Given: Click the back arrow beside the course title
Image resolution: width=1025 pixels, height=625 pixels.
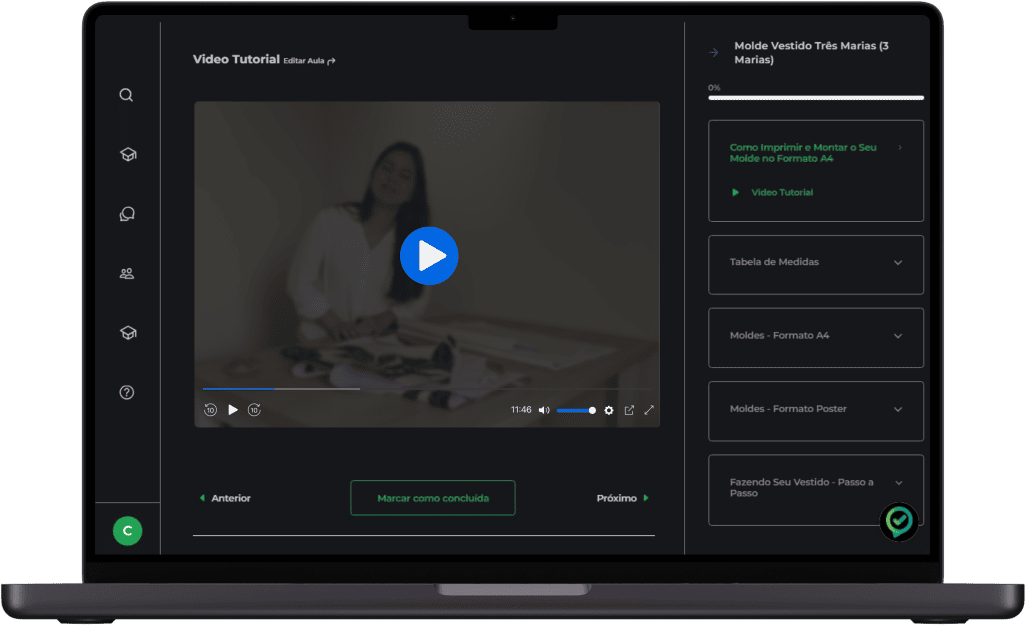Looking at the screenshot, I should 713,52.
